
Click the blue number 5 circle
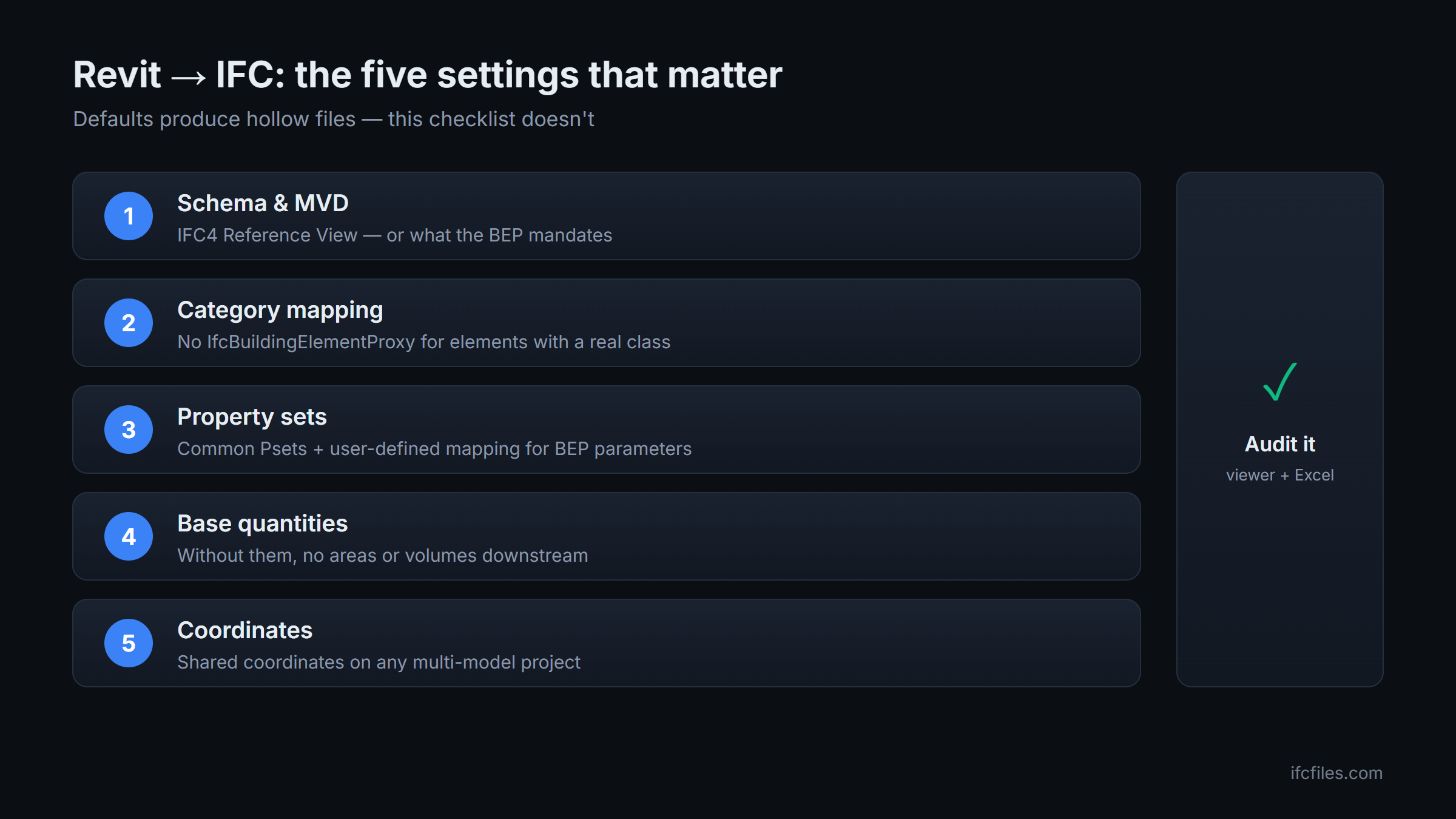click(x=129, y=643)
